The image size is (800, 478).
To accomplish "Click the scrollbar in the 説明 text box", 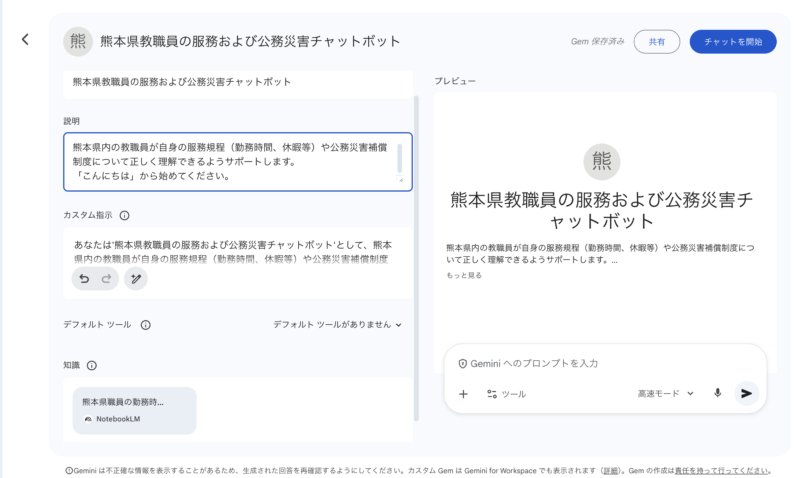I will [400, 158].
